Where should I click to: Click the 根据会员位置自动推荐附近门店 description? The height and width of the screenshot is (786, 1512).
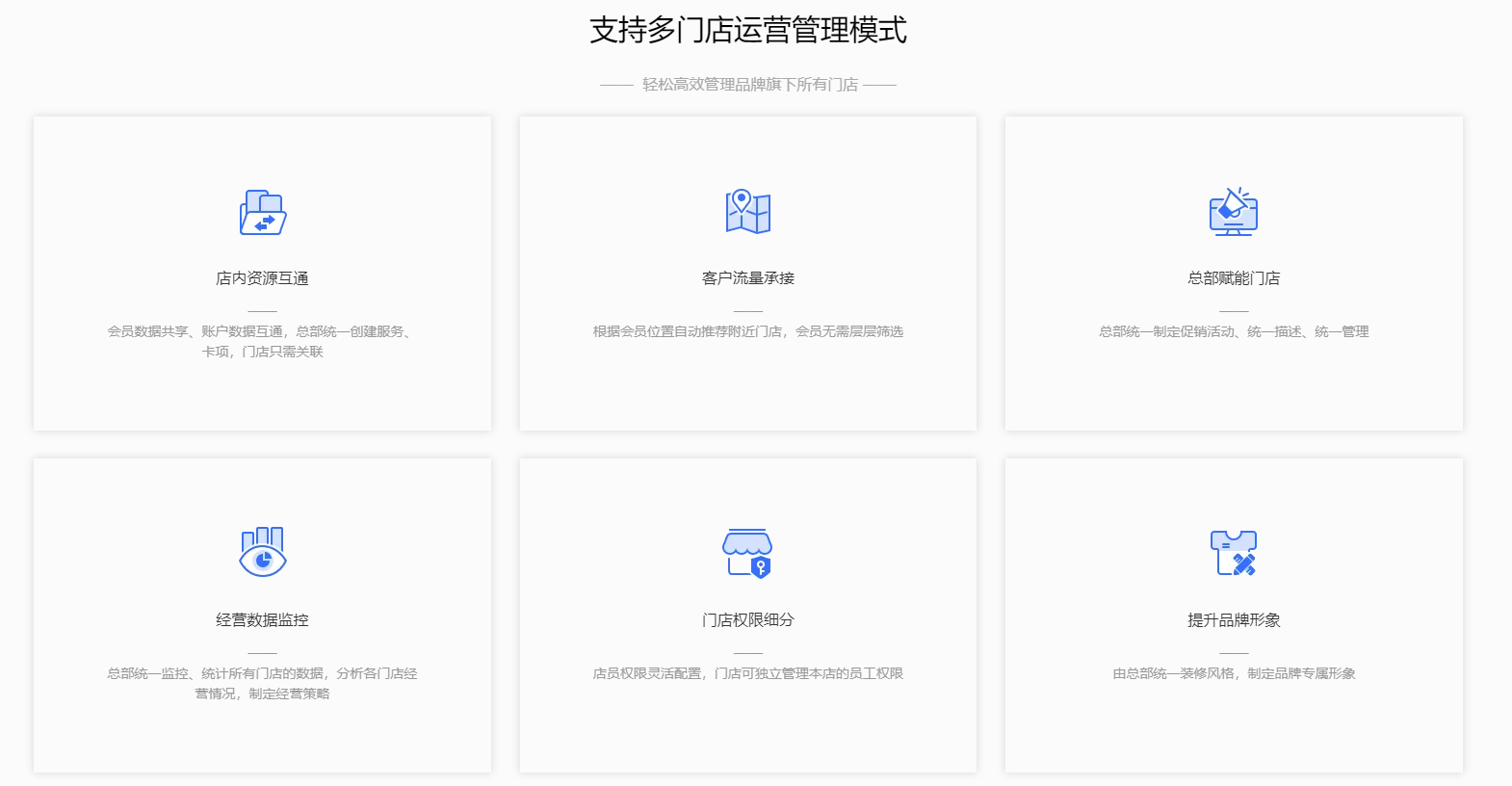pos(747,331)
